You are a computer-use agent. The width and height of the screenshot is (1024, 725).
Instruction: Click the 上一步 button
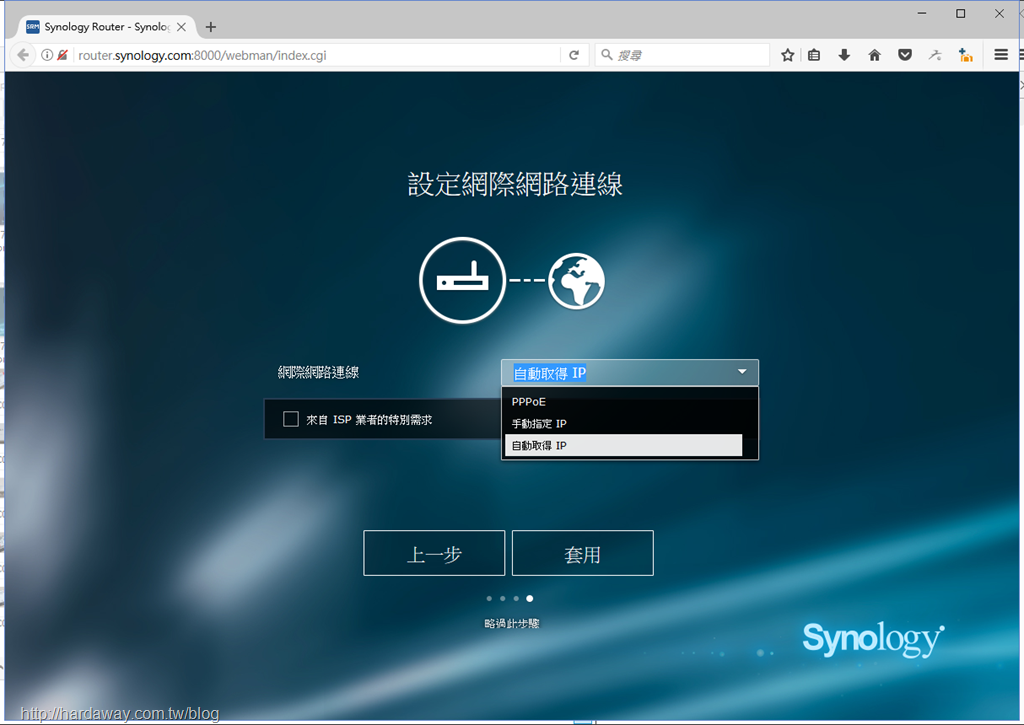434,553
